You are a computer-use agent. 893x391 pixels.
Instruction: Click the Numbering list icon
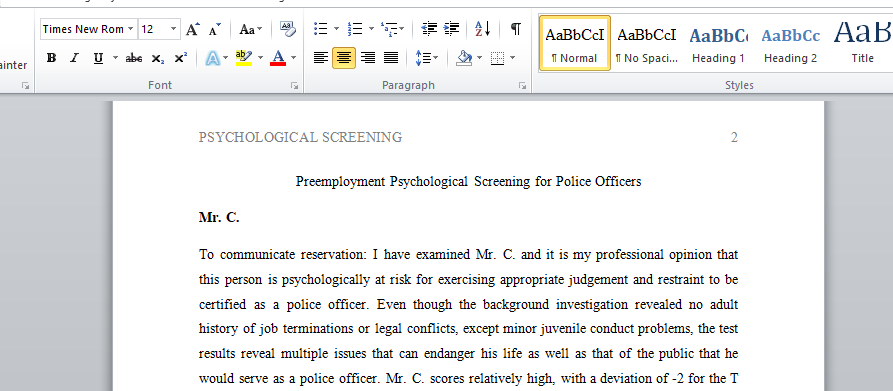(x=355, y=28)
